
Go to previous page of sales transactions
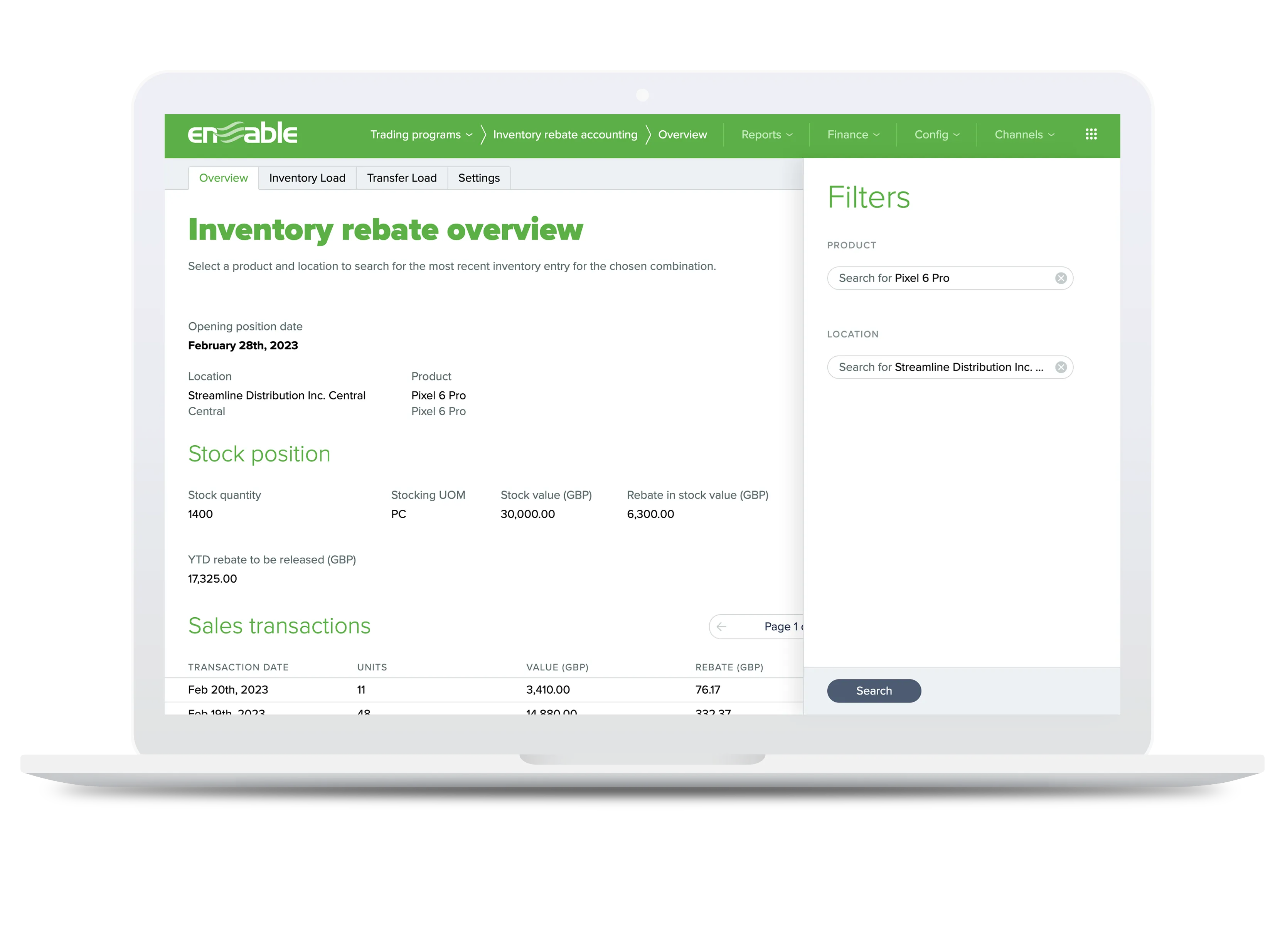[x=721, y=627]
